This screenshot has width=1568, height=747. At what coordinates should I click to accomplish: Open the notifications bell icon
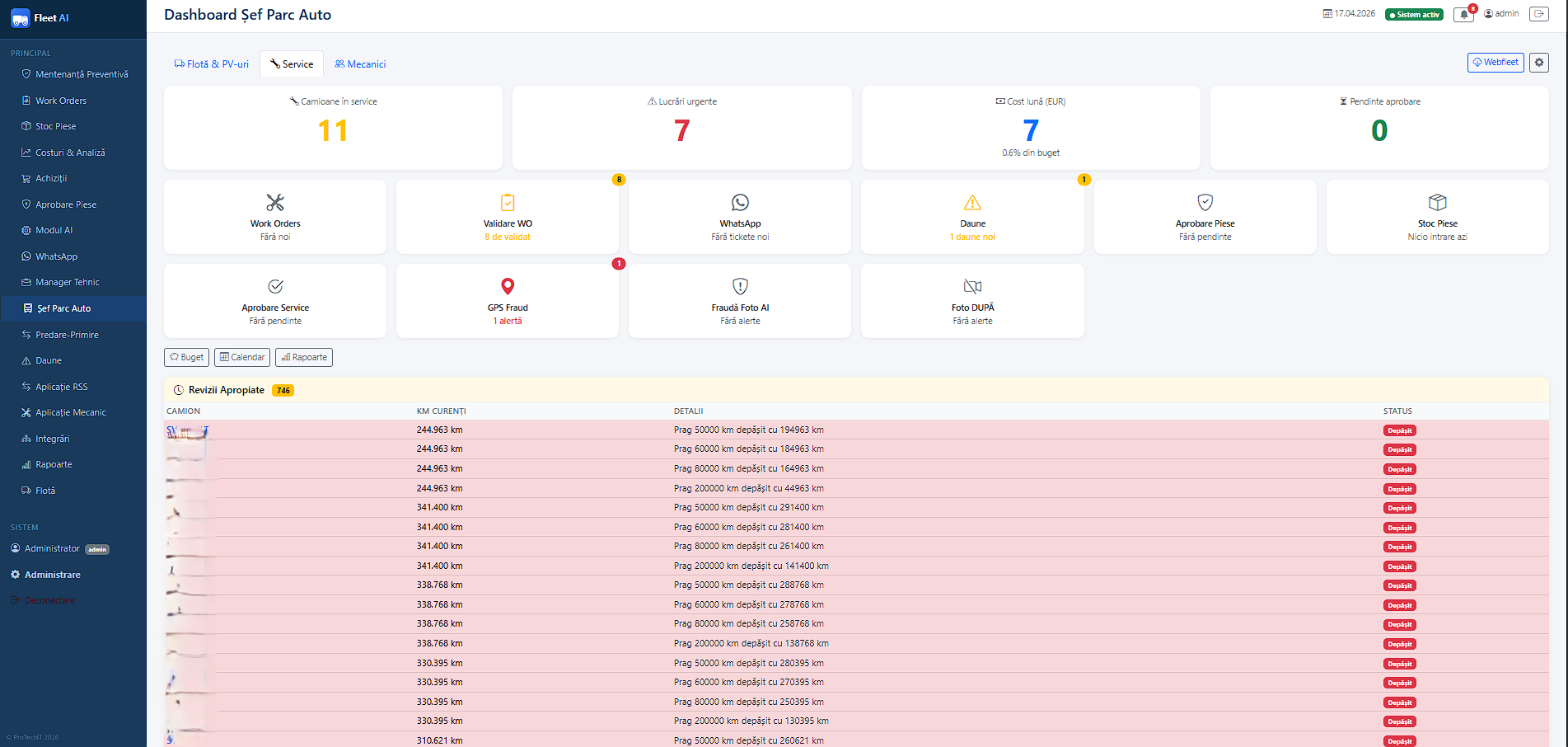pos(1463,14)
